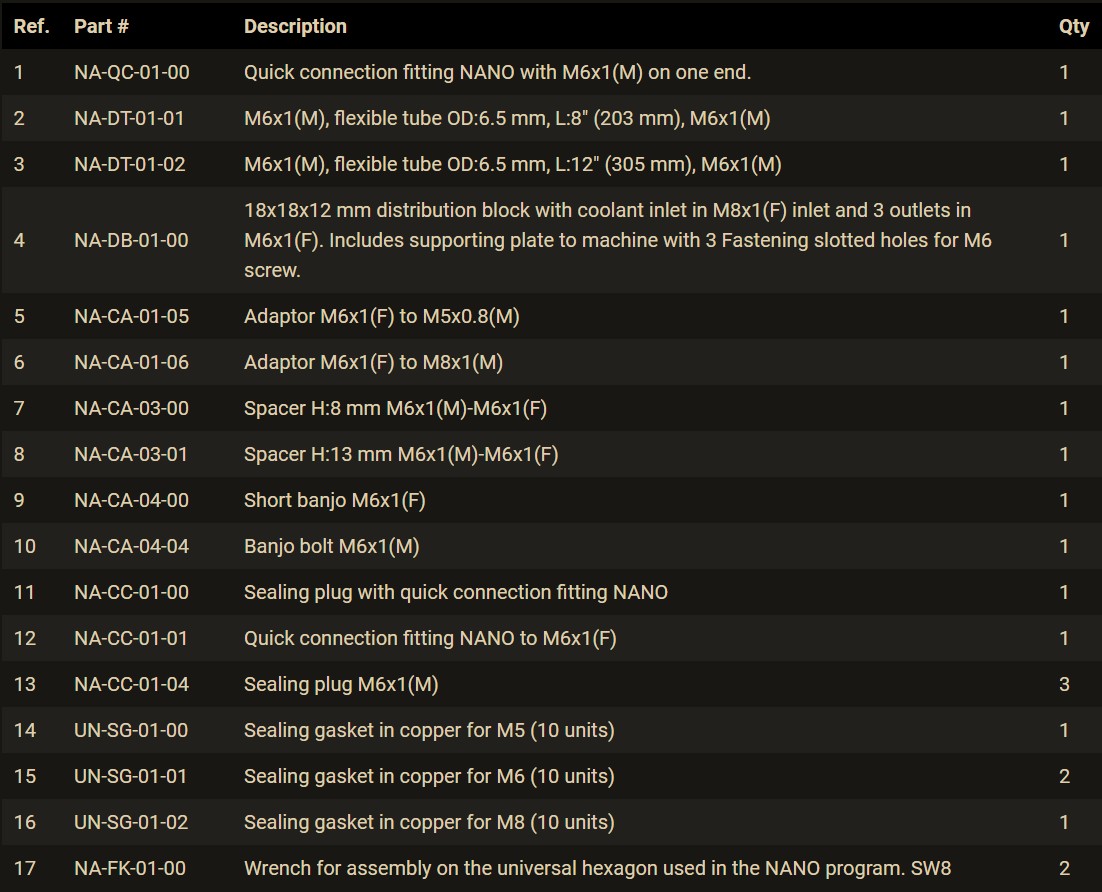The width and height of the screenshot is (1102, 892).
Task: Select part number NA-CC-01-00
Action: pyautogui.click(x=131, y=593)
